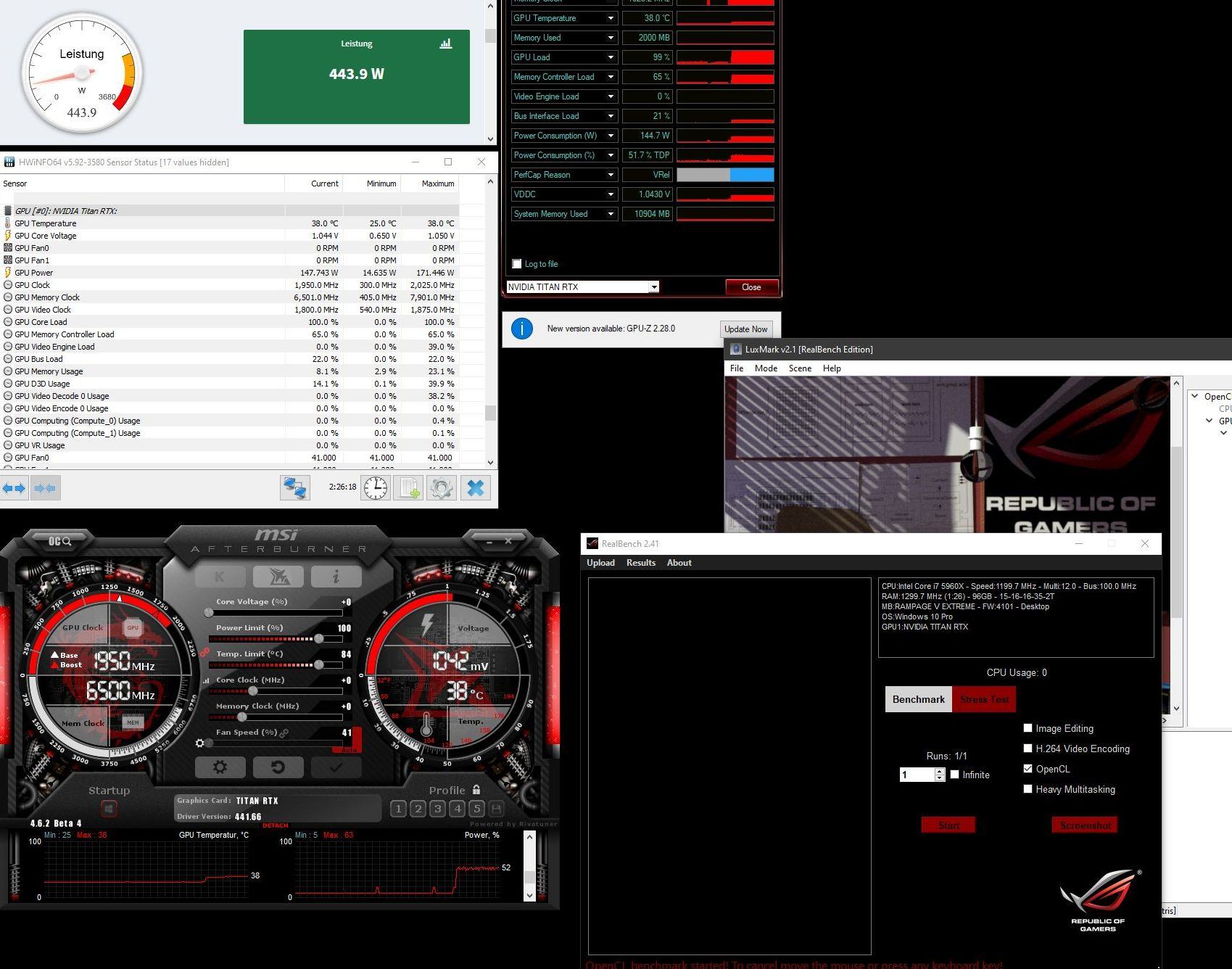1232x969 pixels.
Task: Click the Start button in RealBench
Action: coord(948,825)
